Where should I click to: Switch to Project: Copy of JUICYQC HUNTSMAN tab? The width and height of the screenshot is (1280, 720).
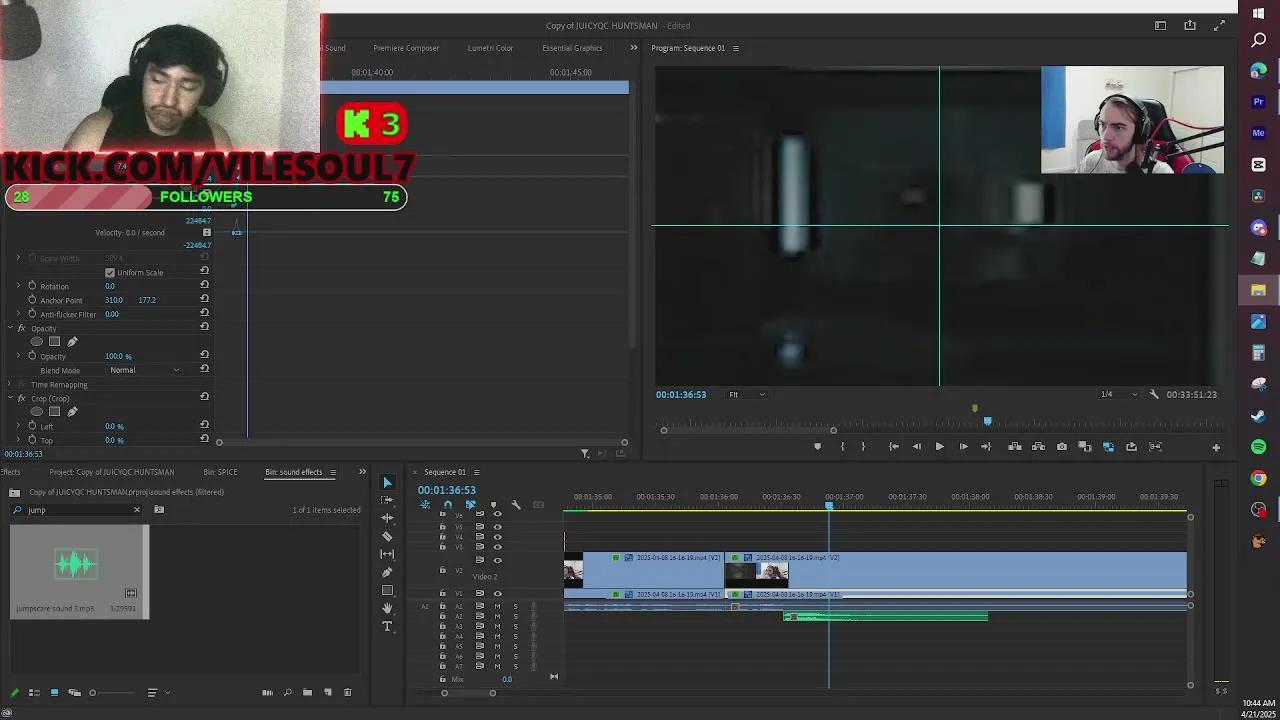tap(111, 472)
